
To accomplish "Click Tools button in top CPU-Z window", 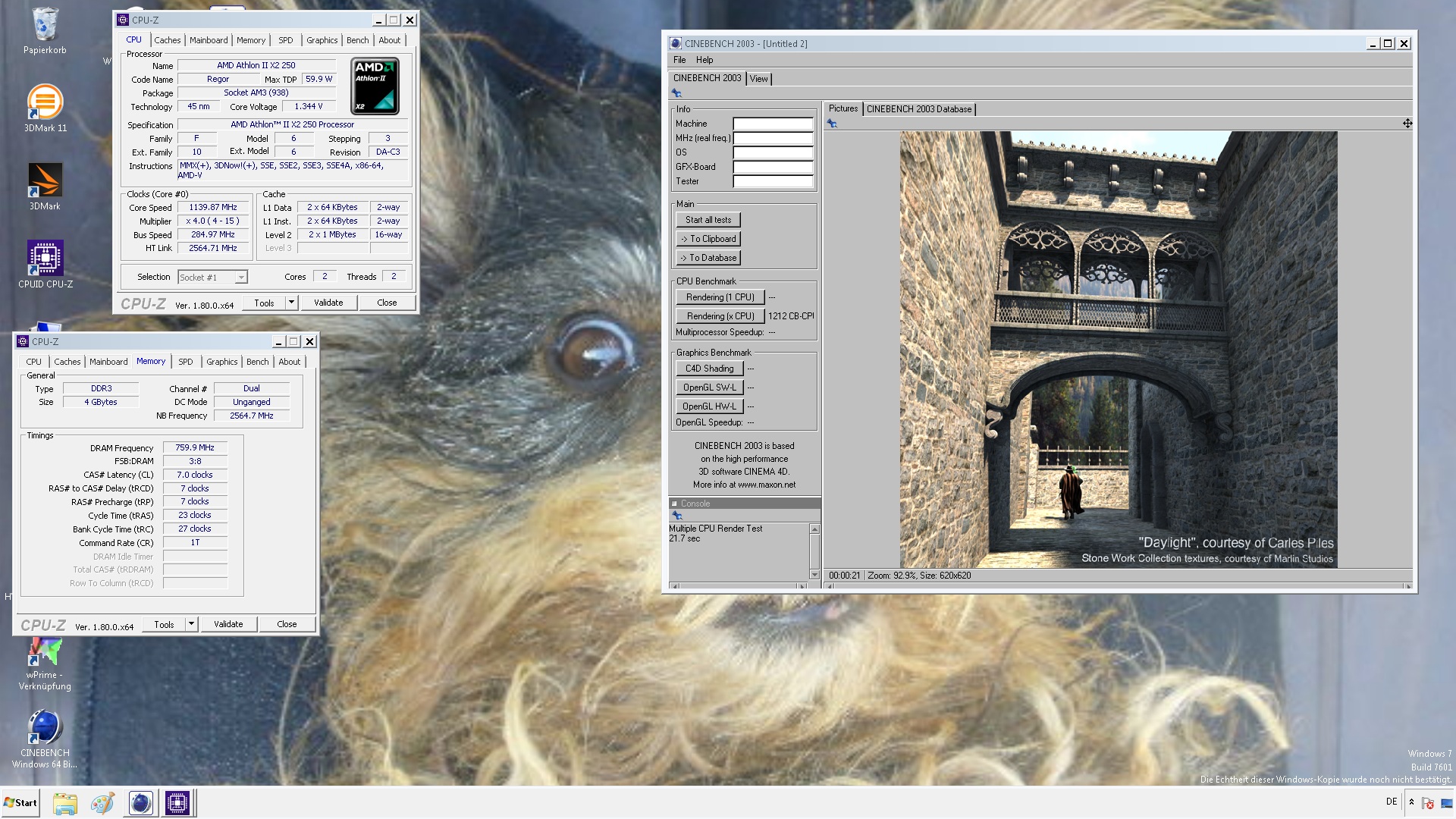I will coord(264,303).
